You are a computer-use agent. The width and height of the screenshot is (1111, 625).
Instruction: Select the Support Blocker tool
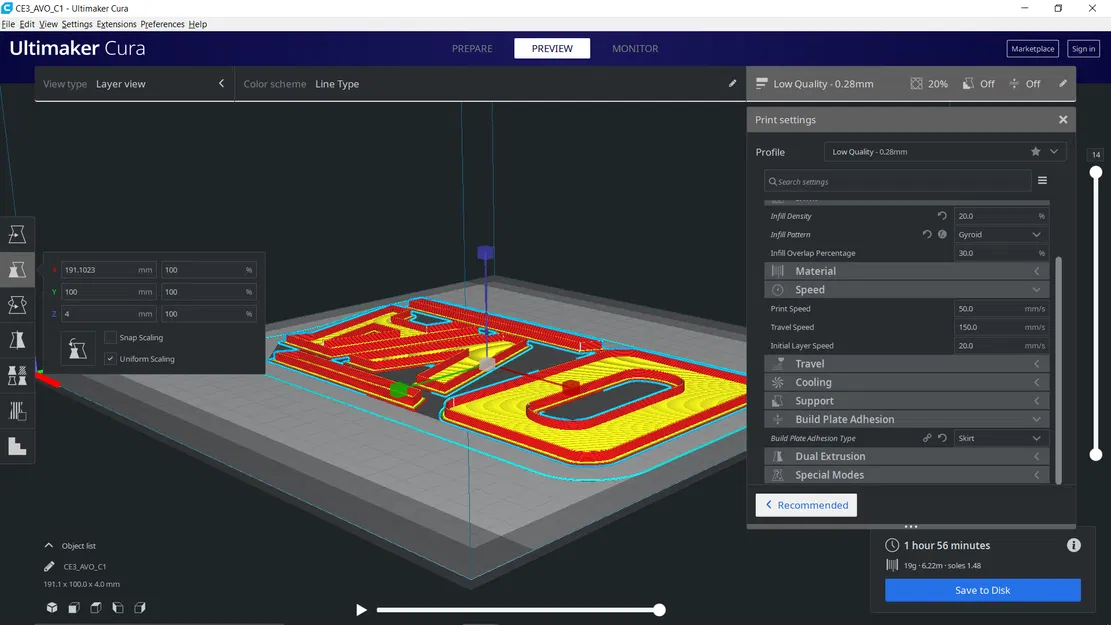tap(17, 411)
